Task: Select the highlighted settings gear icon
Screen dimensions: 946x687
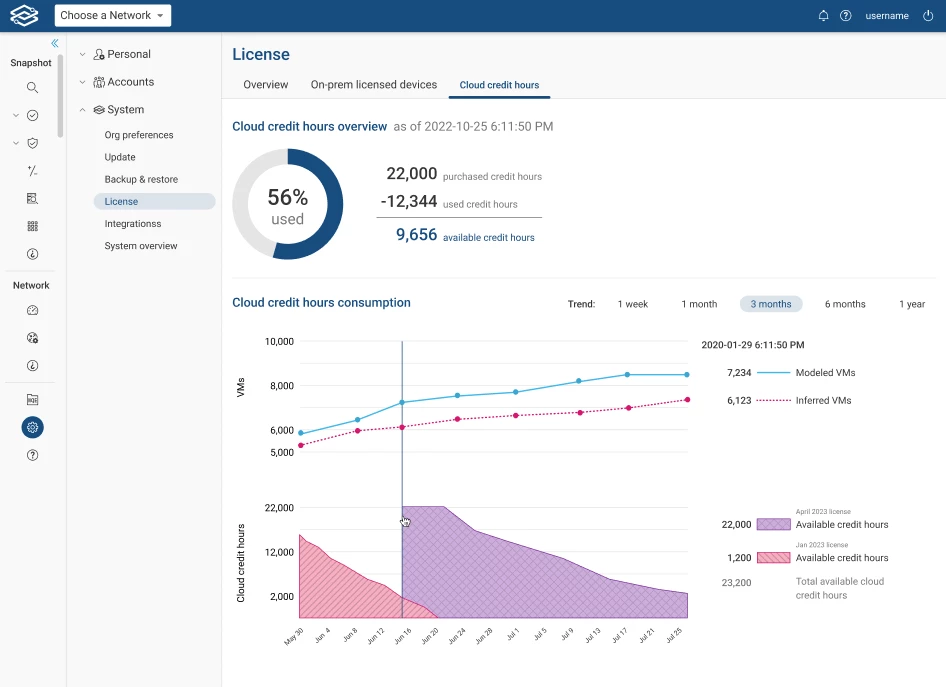Action: pos(33,427)
